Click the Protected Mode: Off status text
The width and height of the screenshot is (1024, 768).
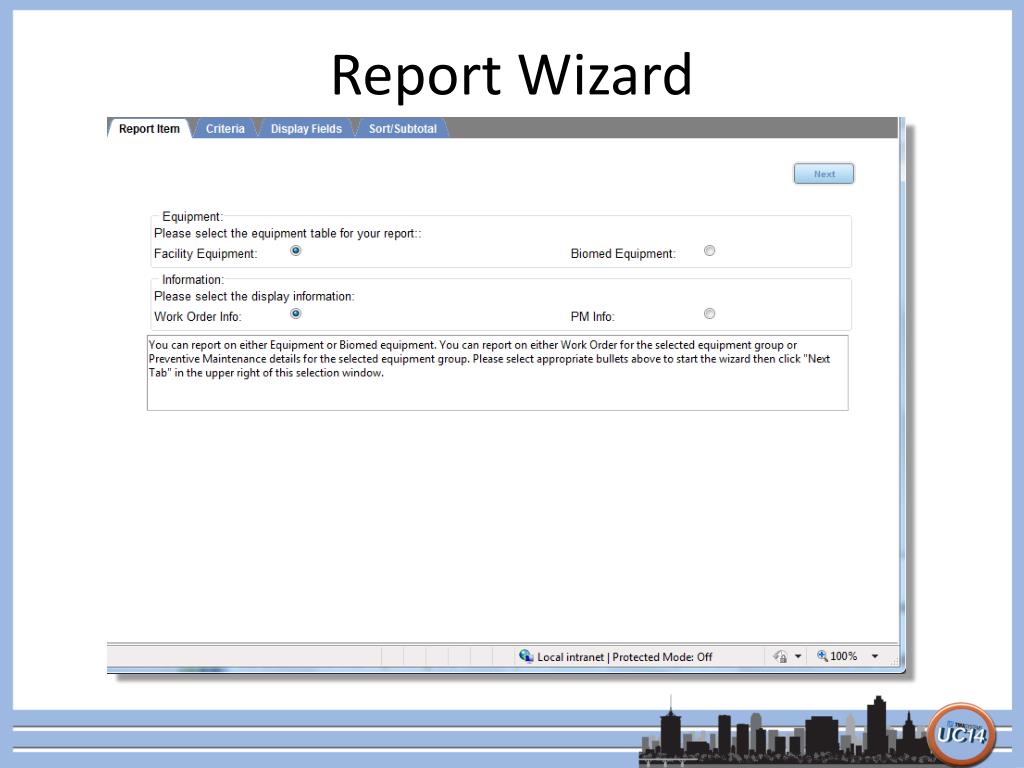662,657
